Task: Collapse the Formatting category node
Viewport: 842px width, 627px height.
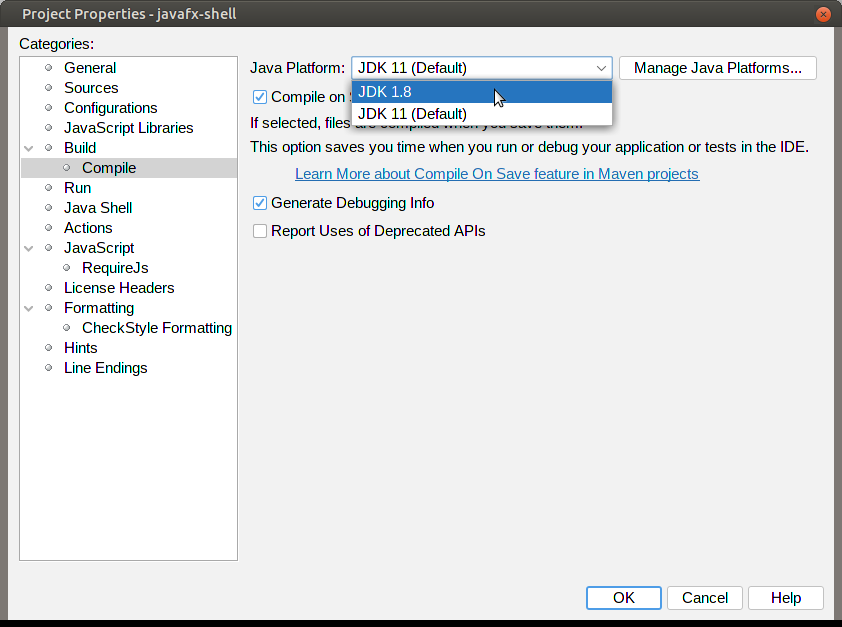Action: point(29,308)
